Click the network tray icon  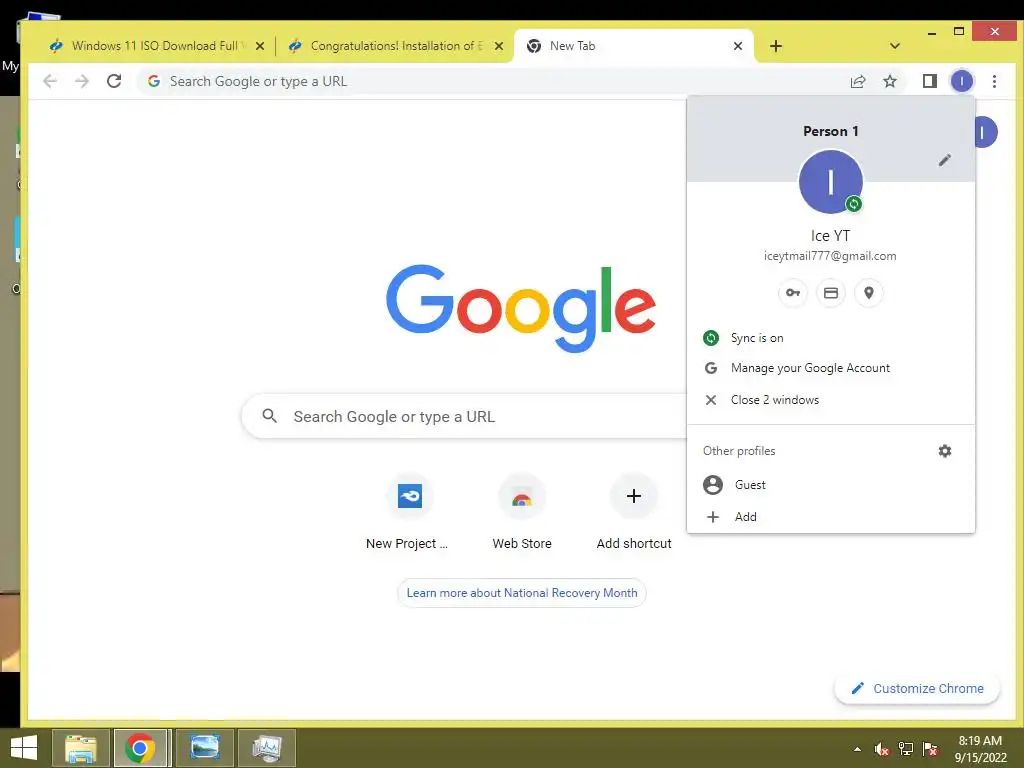point(905,749)
